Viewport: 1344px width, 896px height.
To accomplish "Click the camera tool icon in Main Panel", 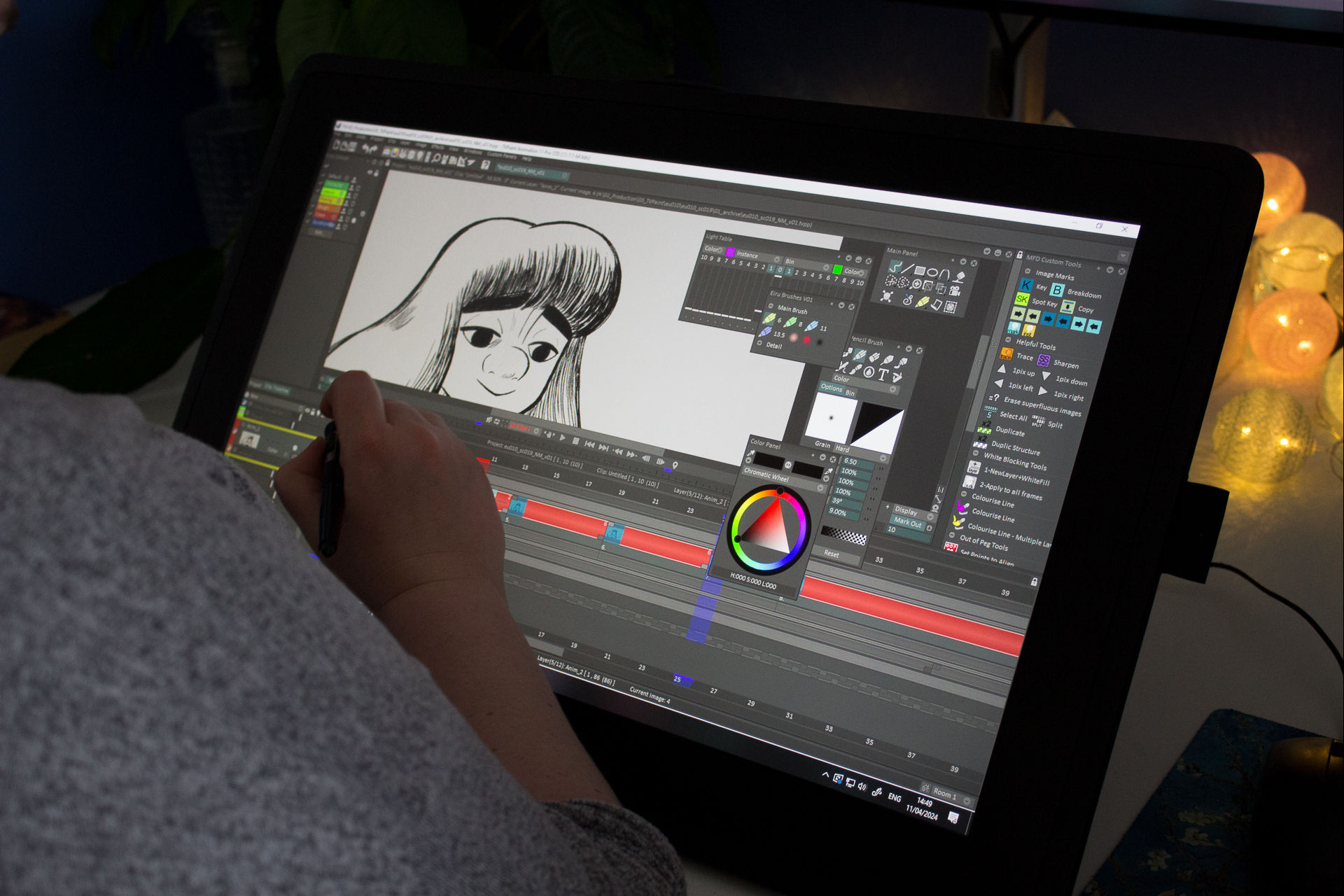I will coord(955,290).
